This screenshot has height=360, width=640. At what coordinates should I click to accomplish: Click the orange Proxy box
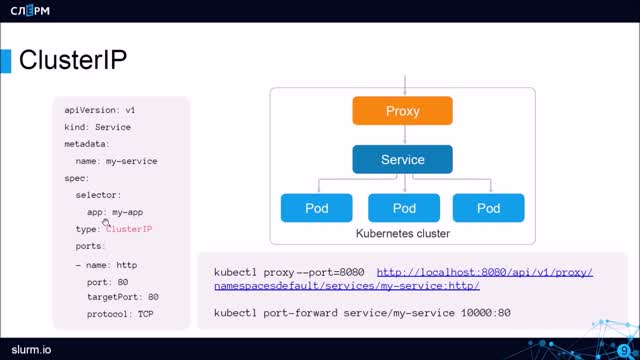point(402,111)
